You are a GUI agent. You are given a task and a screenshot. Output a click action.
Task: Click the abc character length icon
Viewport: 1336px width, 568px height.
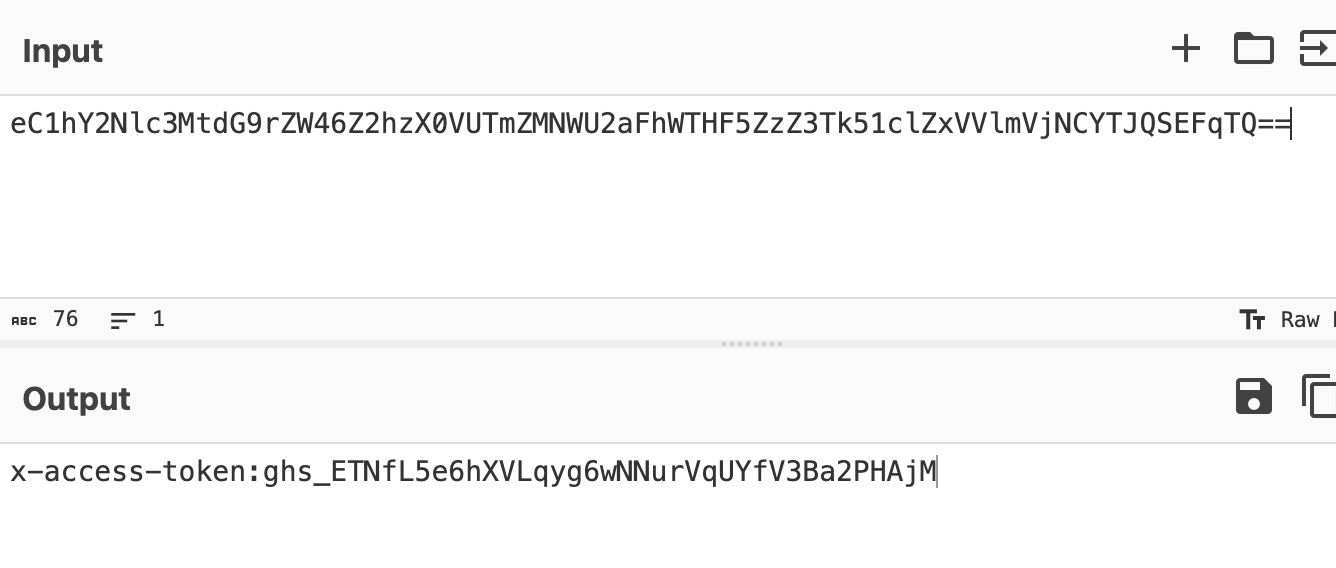24,320
